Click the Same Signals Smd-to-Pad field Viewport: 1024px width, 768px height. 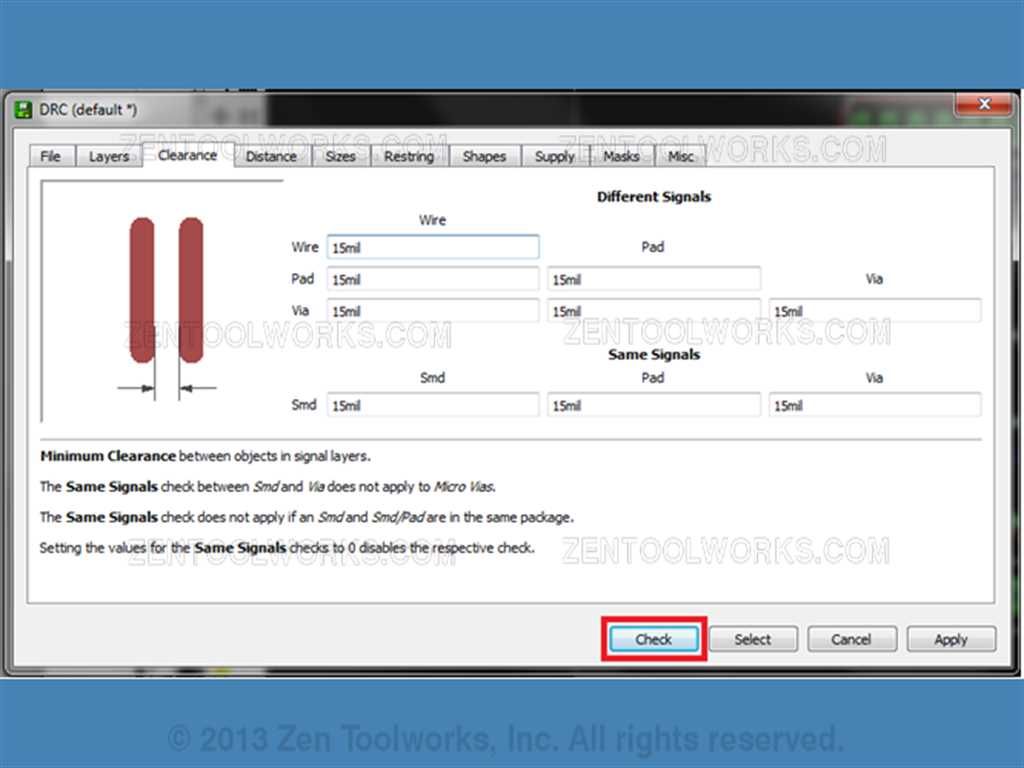pyautogui.click(x=654, y=406)
